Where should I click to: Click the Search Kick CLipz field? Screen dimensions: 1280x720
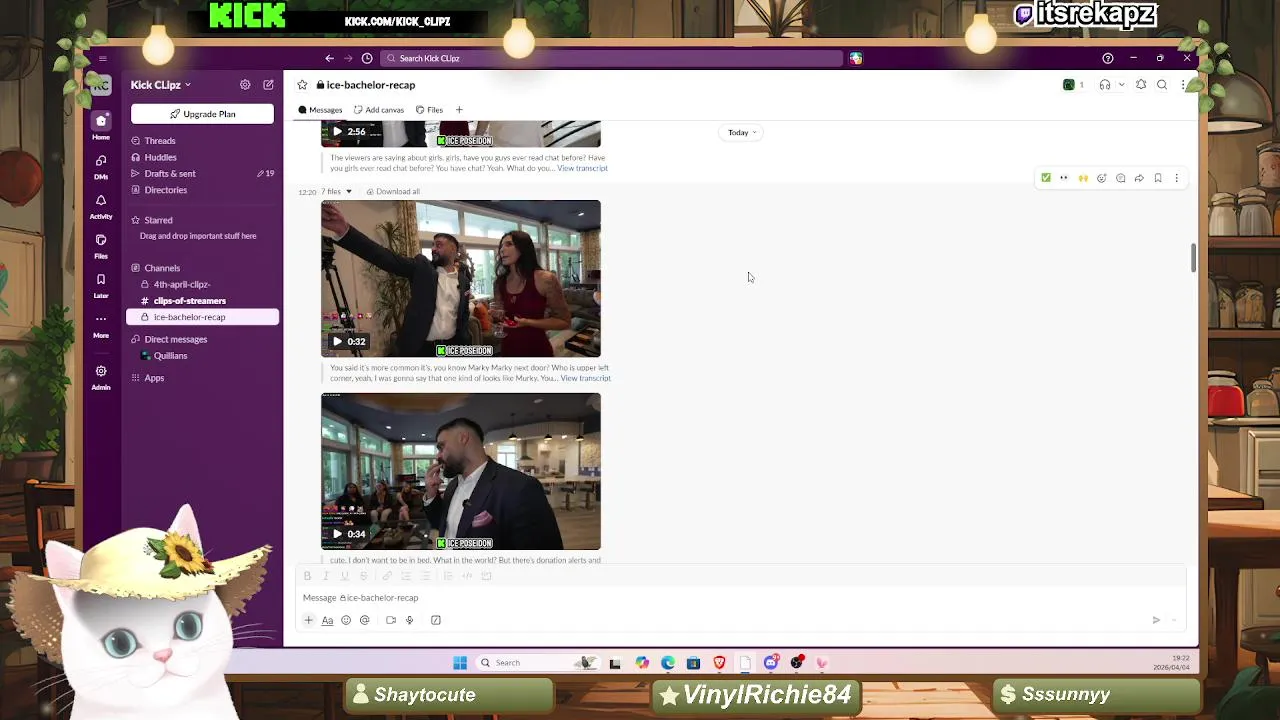click(x=612, y=58)
